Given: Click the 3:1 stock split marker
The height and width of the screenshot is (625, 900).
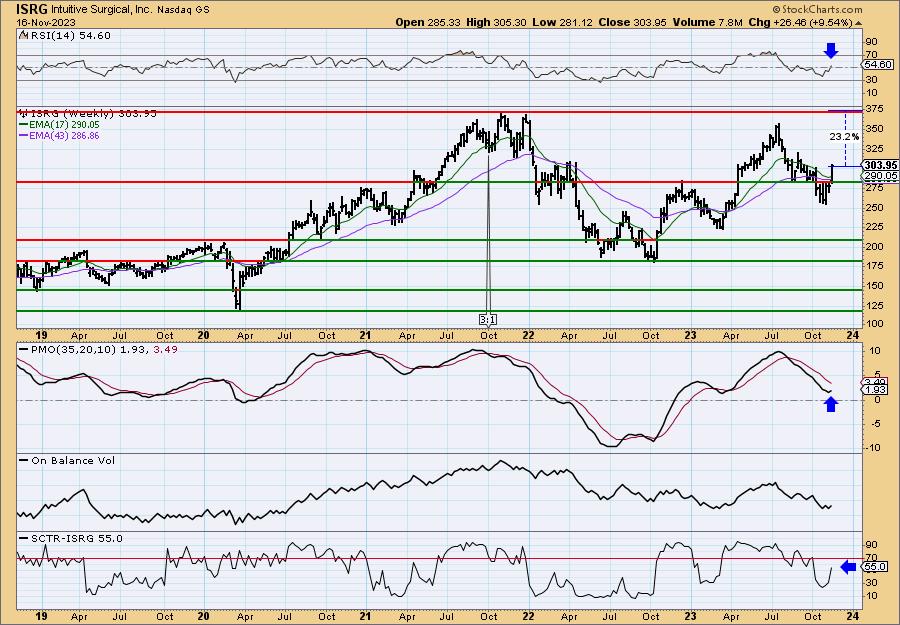Looking at the screenshot, I should (x=488, y=319).
